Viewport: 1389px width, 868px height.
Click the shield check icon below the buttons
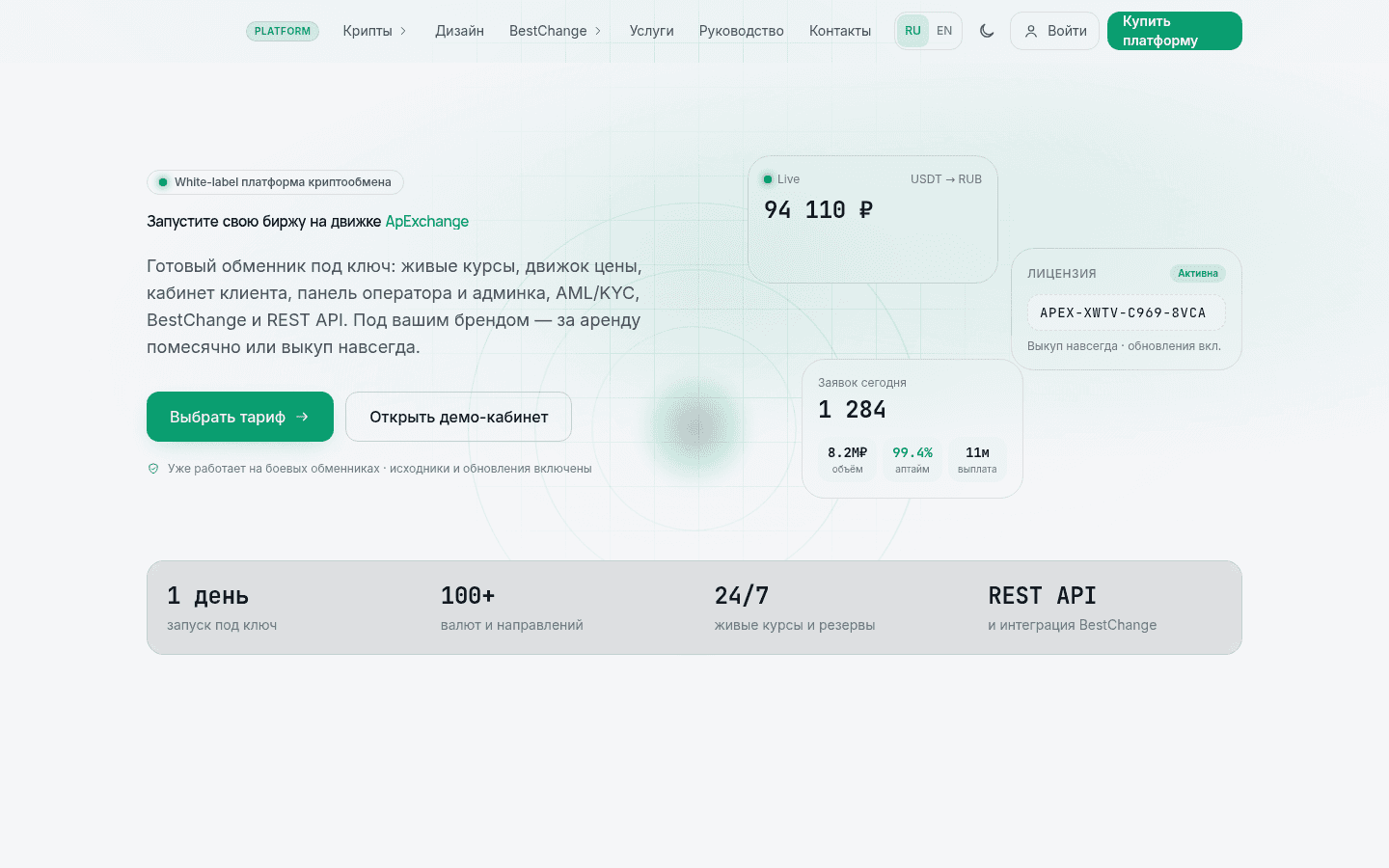pyautogui.click(x=153, y=469)
